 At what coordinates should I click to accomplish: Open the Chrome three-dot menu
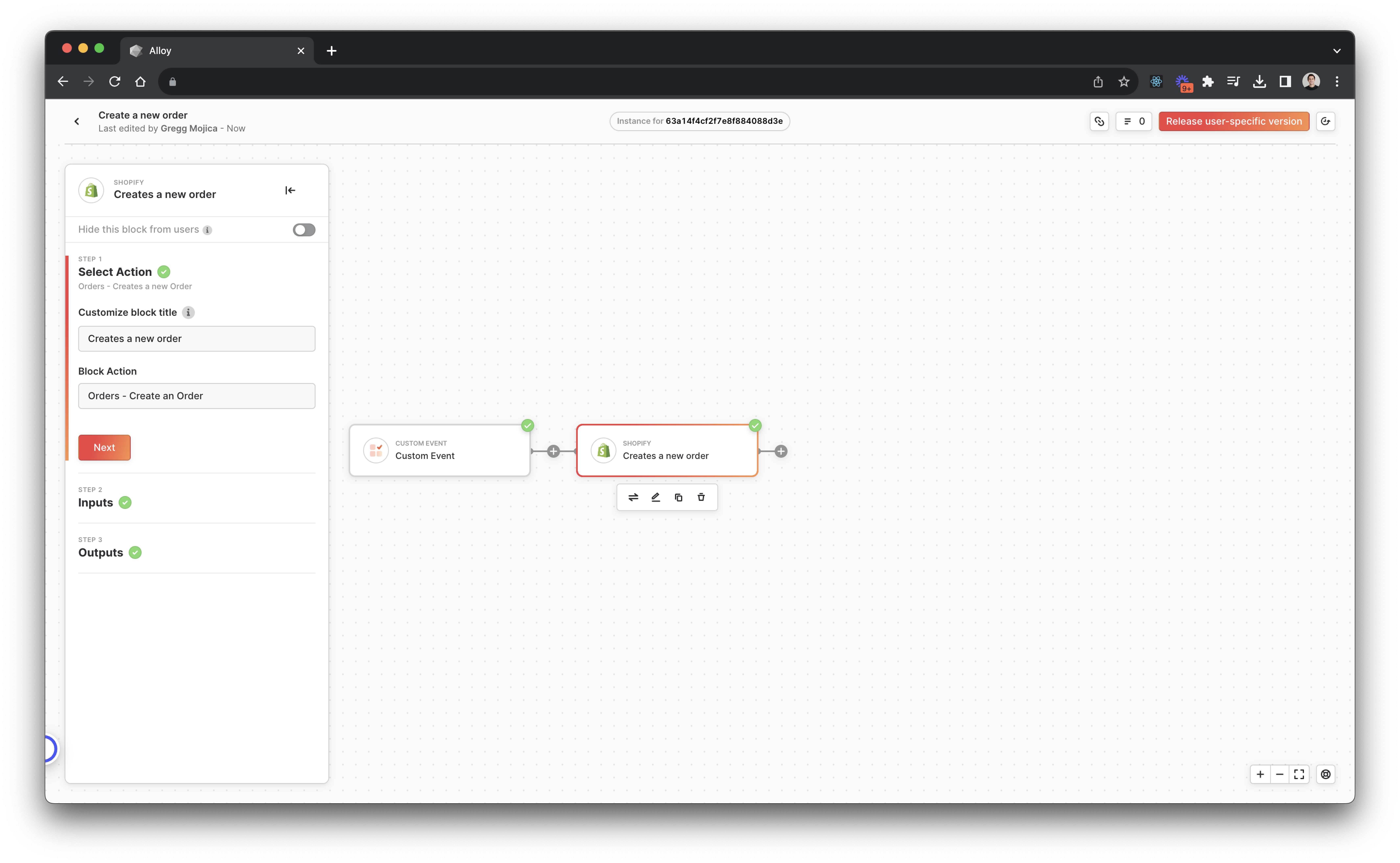1337,82
